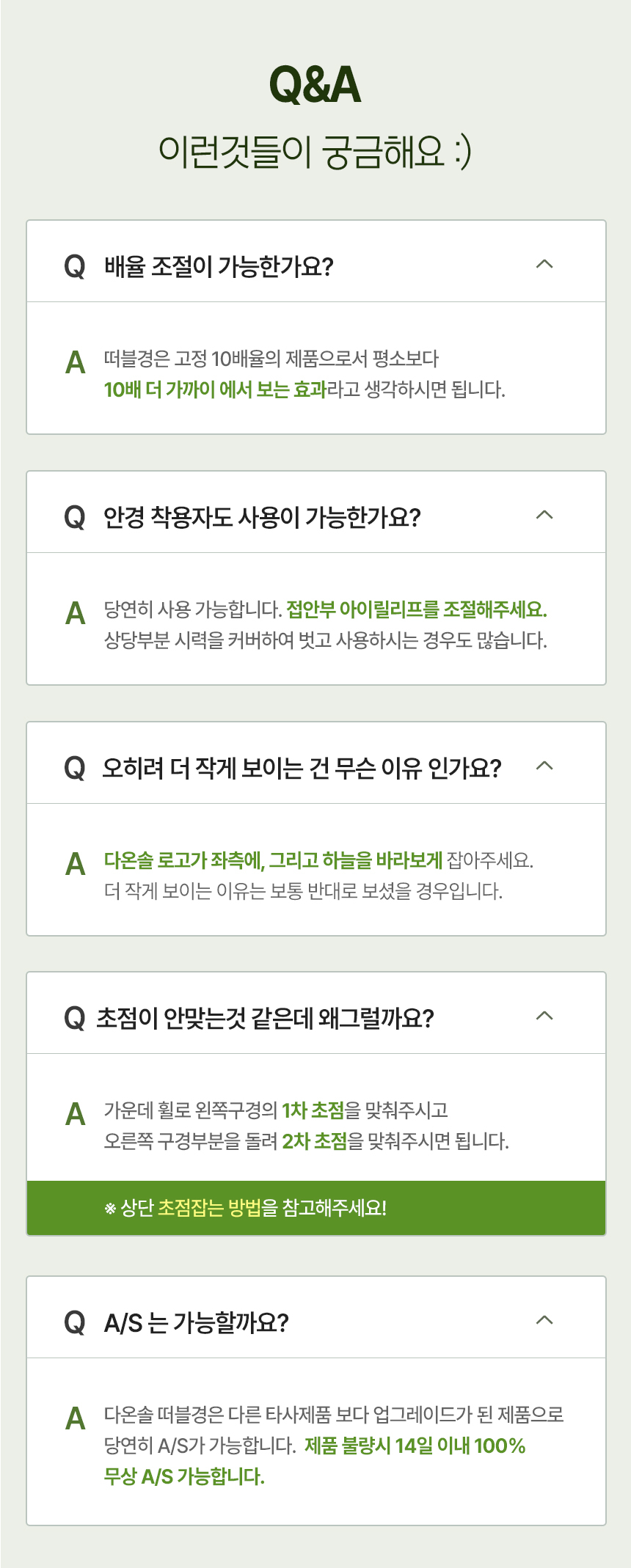631x1568 pixels.
Task: Click the 상단 초점잡는 방법을 참고해주세요 green banner
Action: (316, 1208)
